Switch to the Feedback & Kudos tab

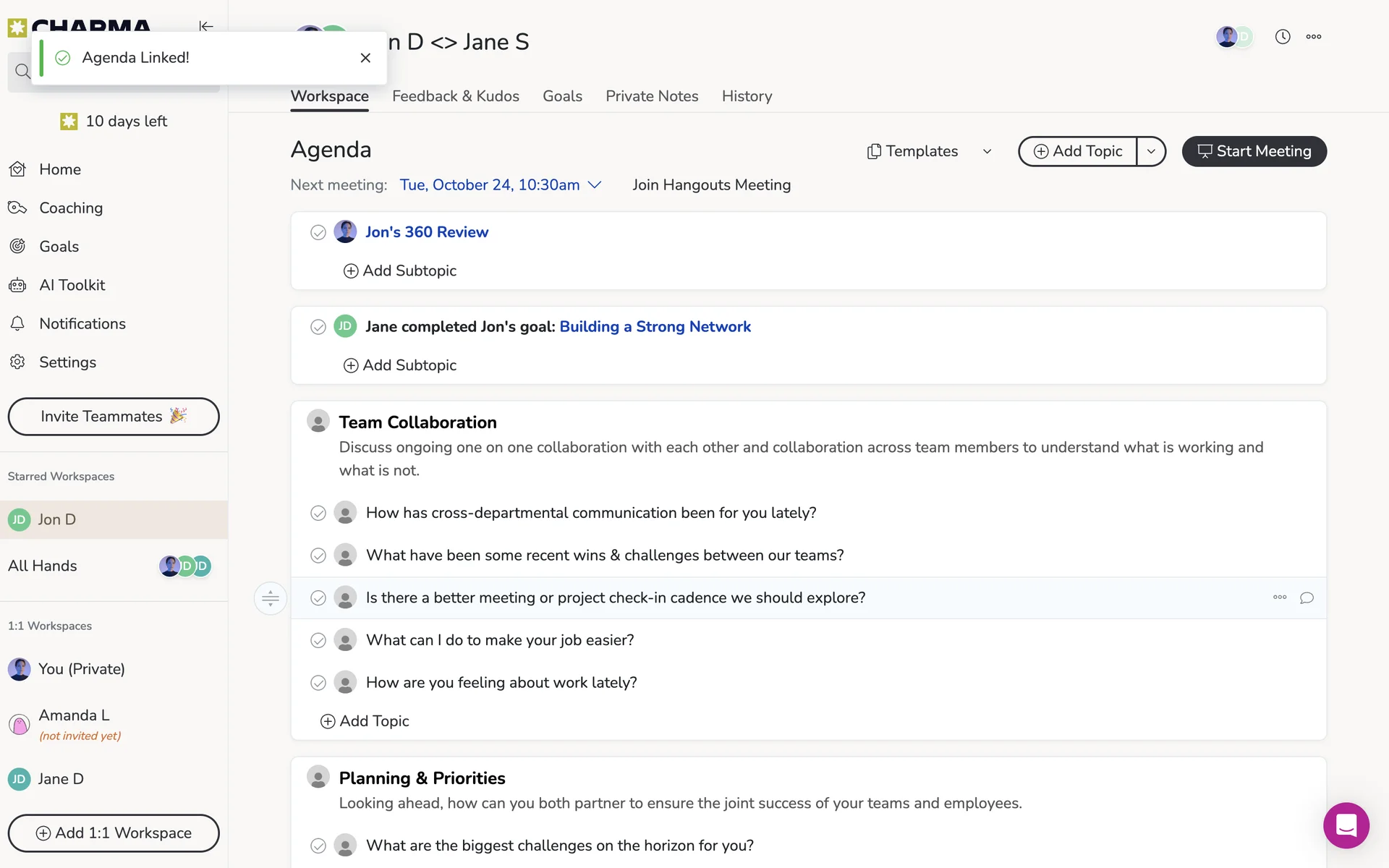(455, 96)
